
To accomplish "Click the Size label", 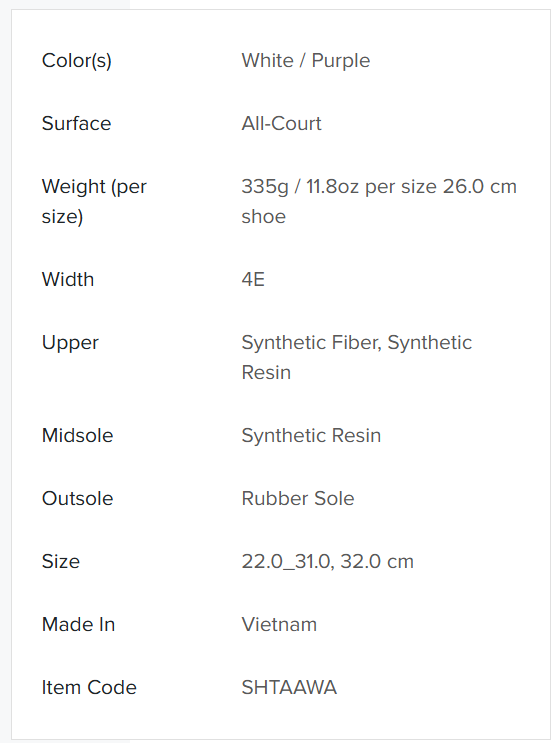I will coord(61,561).
